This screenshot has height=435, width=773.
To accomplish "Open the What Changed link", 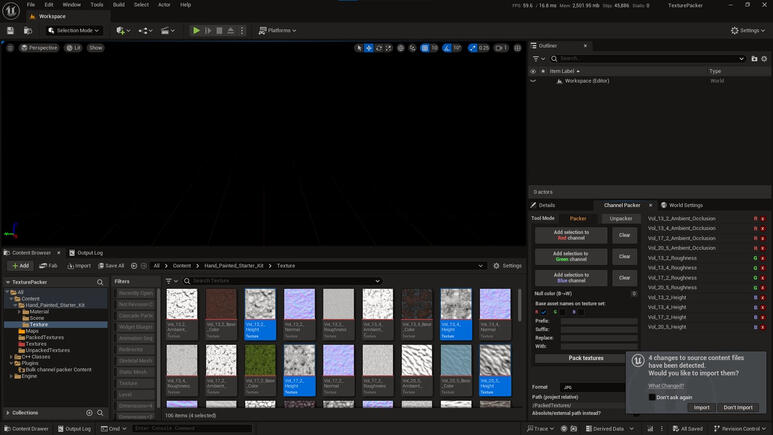I will [666, 386].
